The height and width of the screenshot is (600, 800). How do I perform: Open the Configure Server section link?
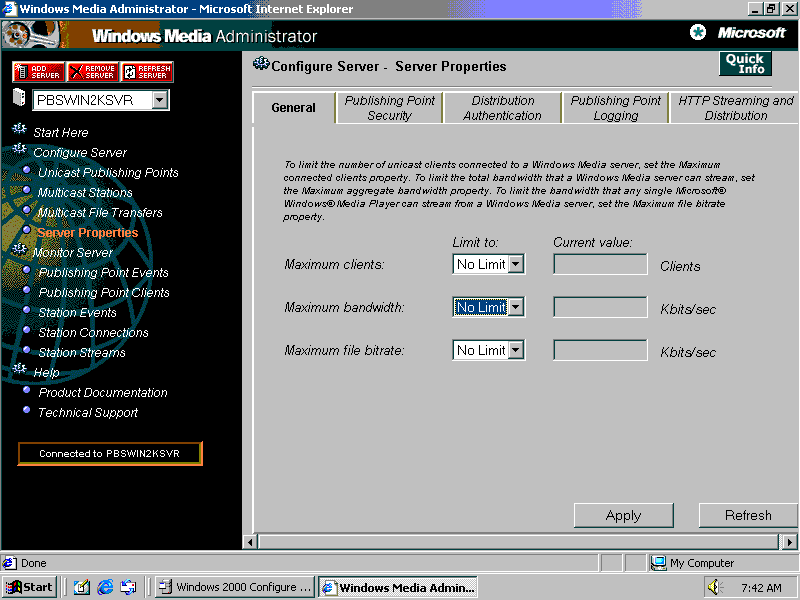(x=80, y=153)
